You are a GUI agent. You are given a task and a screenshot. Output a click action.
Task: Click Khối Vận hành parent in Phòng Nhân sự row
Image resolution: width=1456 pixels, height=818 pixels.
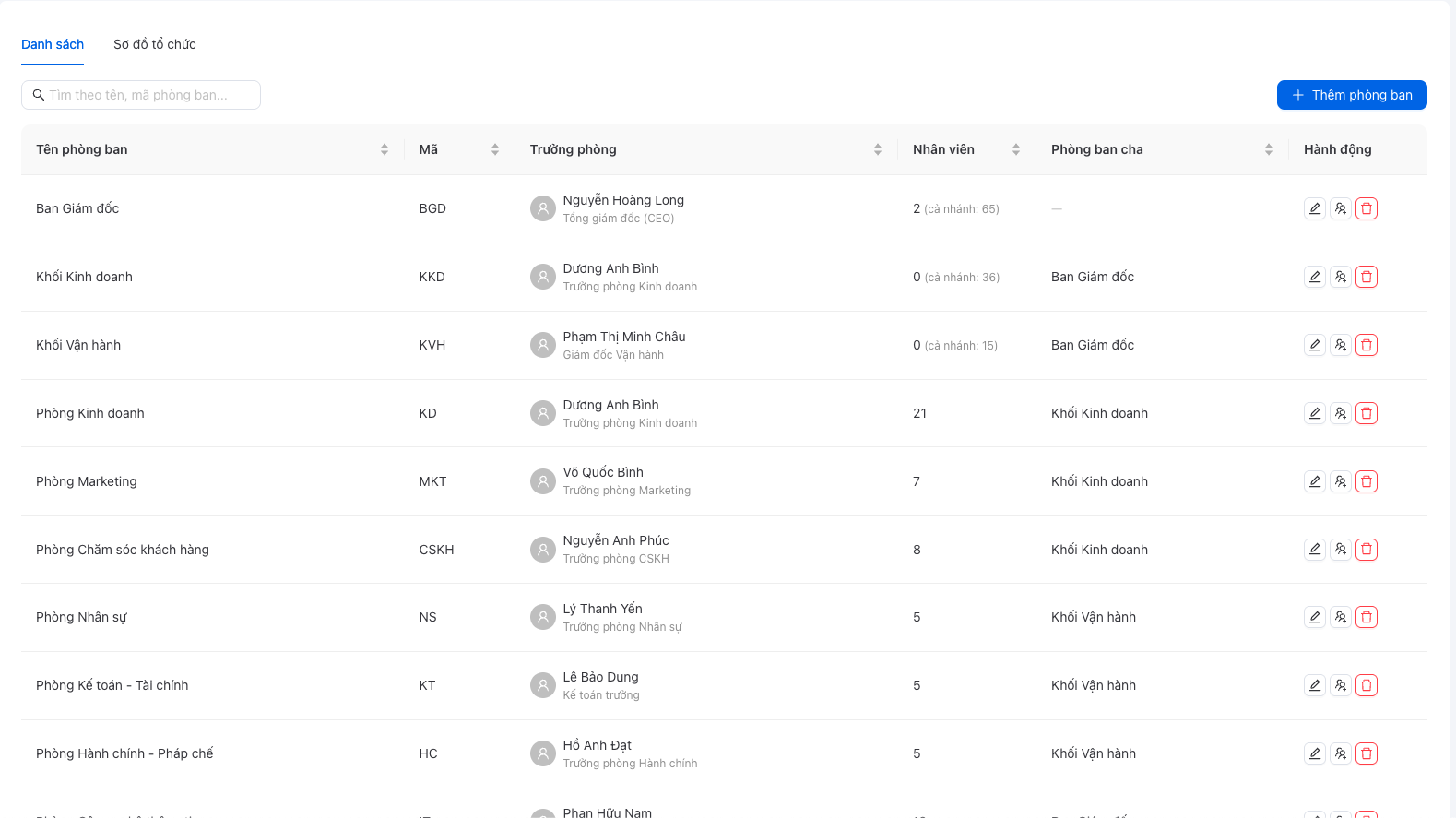[1094, 617]
